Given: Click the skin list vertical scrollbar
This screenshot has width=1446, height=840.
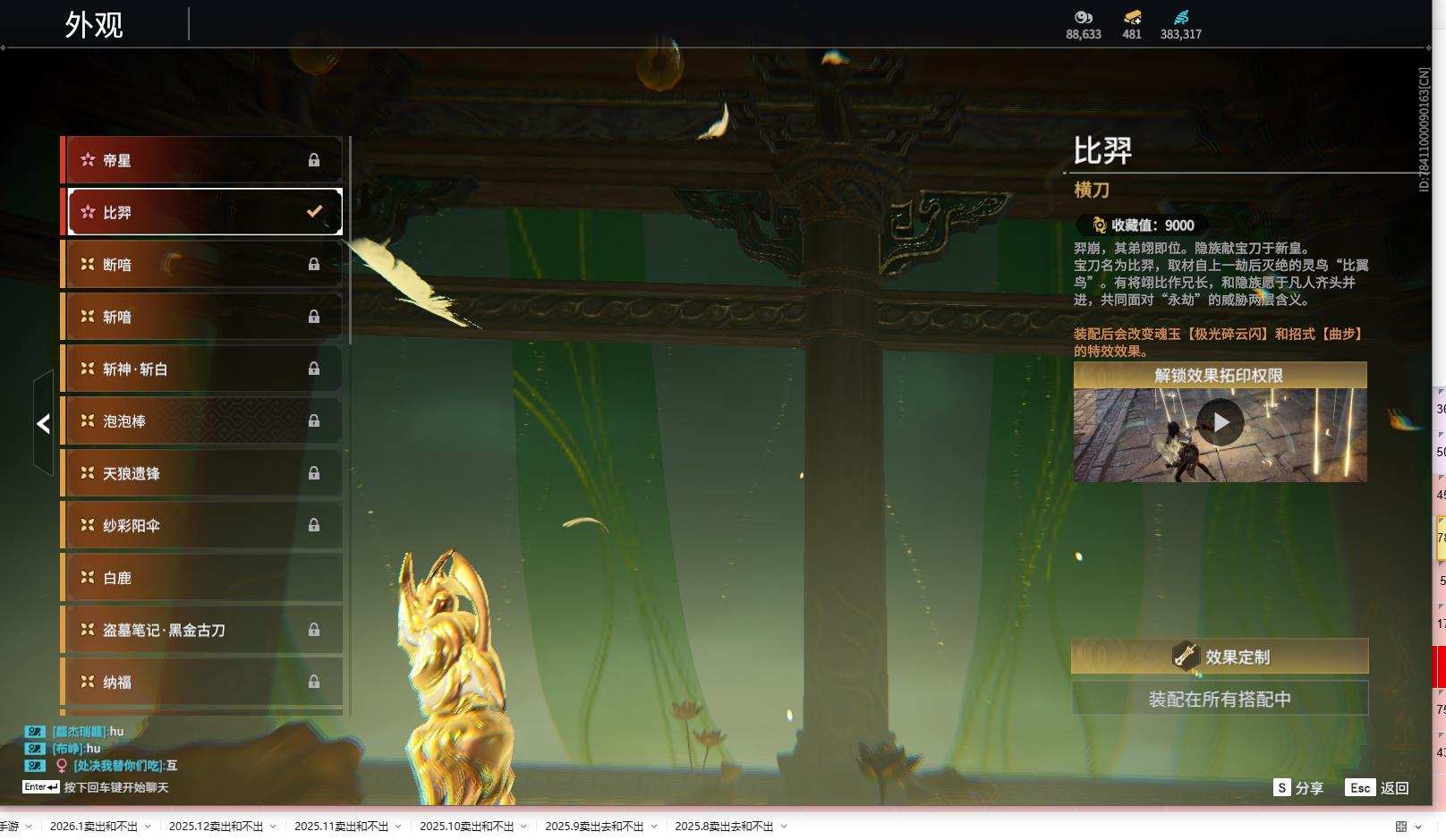Looking at the screenshot, I should coord(350,240).
